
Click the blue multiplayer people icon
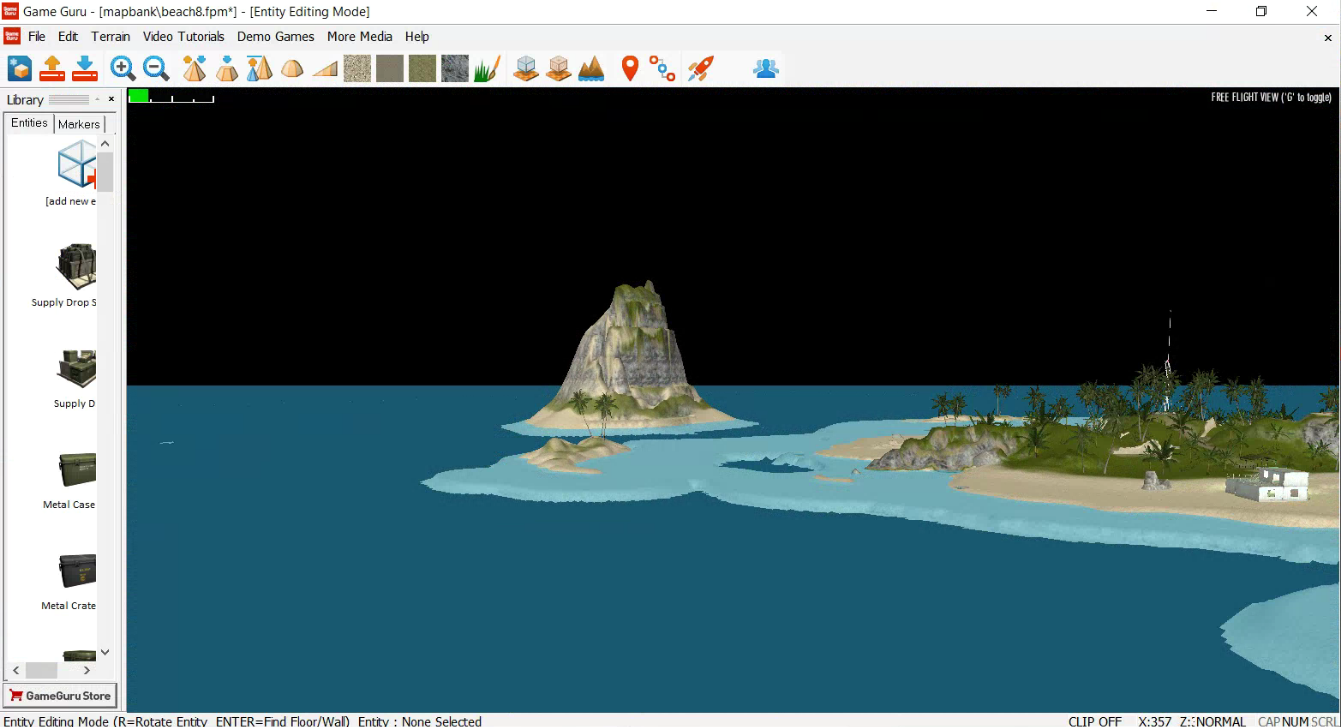pyautogui.click(x=766, y=68)
